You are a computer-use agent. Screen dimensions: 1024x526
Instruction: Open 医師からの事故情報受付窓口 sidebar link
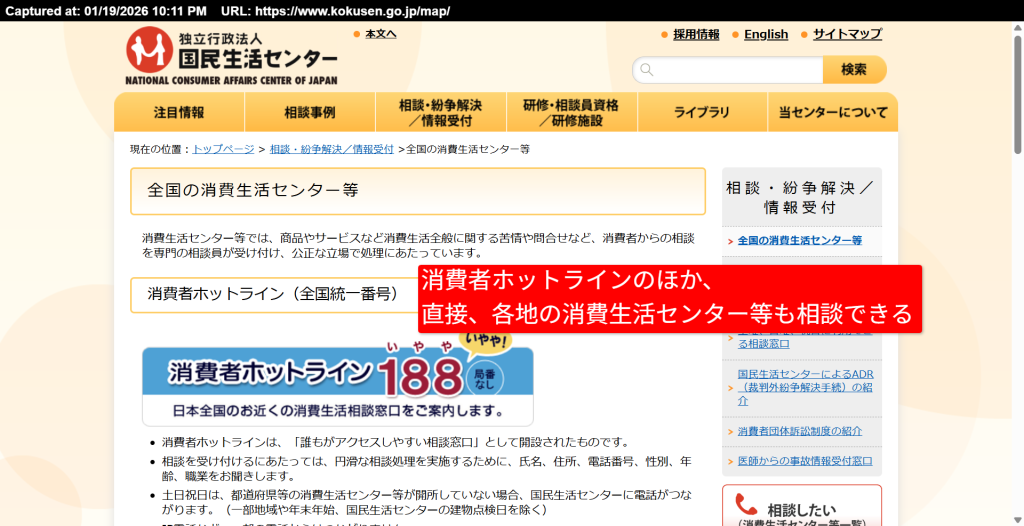point(805,461)
